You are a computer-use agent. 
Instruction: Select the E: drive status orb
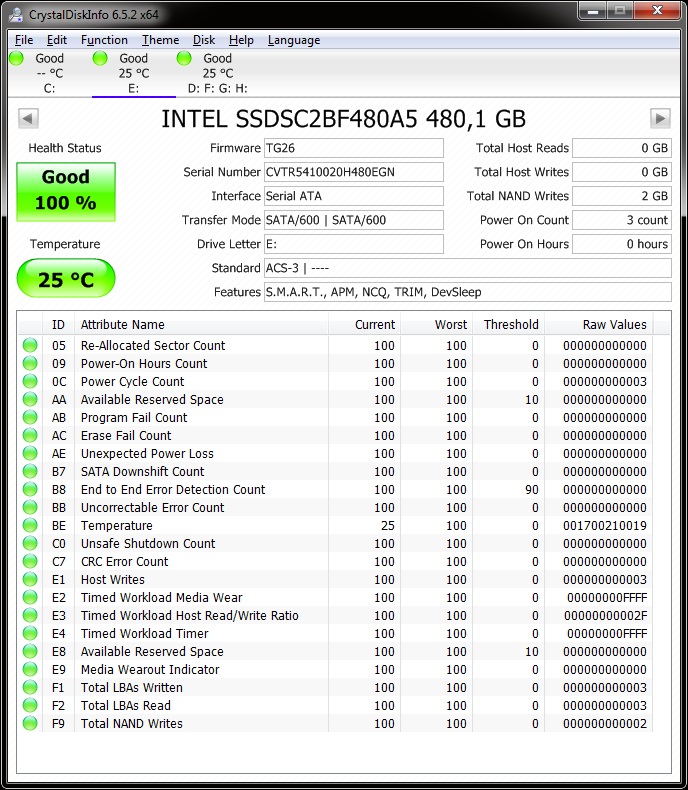click(x=101, y=59)
